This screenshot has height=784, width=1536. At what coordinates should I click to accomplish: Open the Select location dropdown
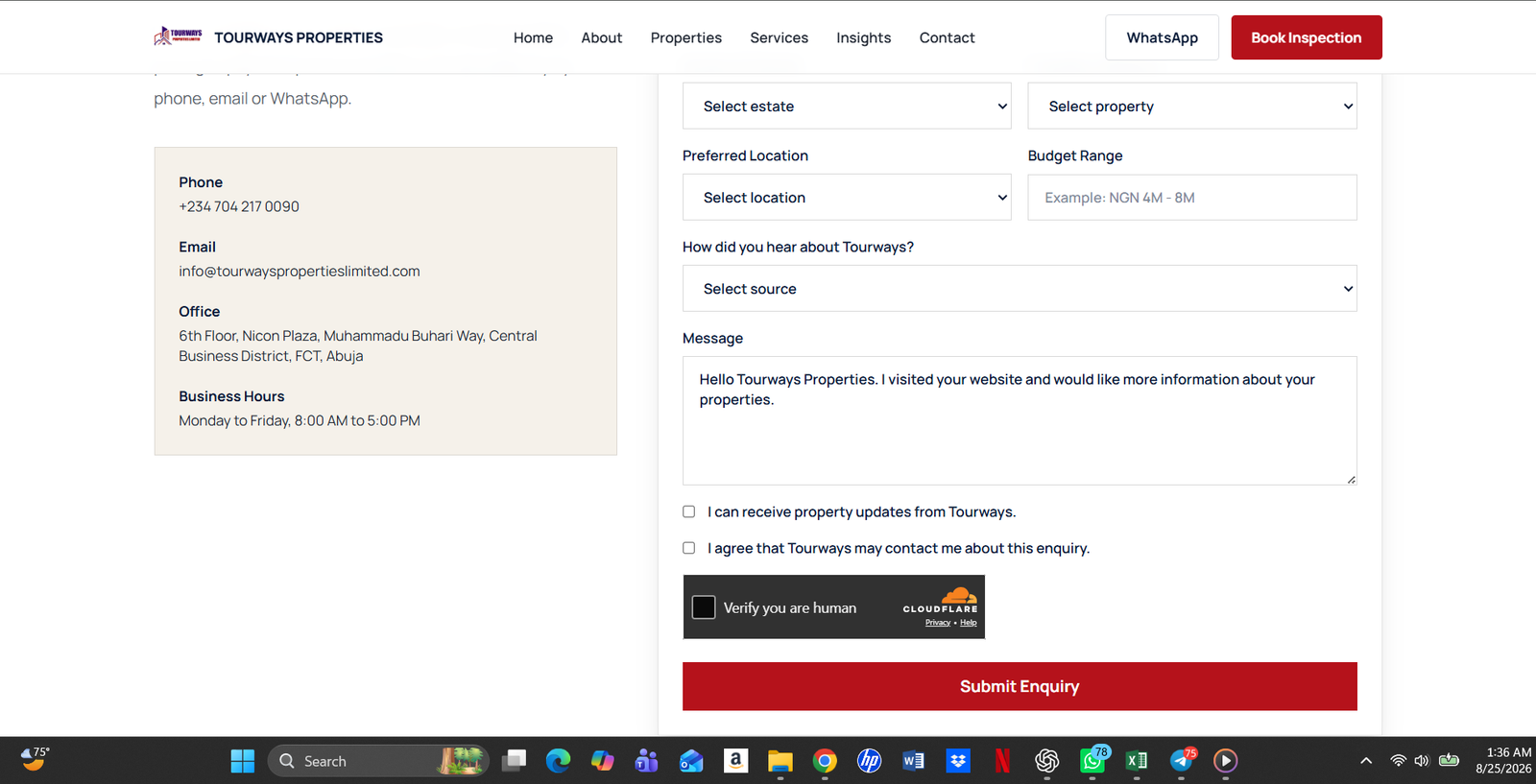[x=847, y=197]
